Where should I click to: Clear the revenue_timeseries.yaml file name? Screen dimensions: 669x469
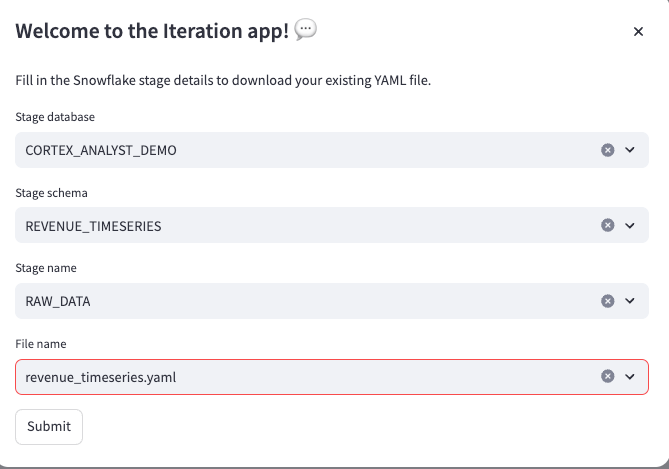click(608, 376)
